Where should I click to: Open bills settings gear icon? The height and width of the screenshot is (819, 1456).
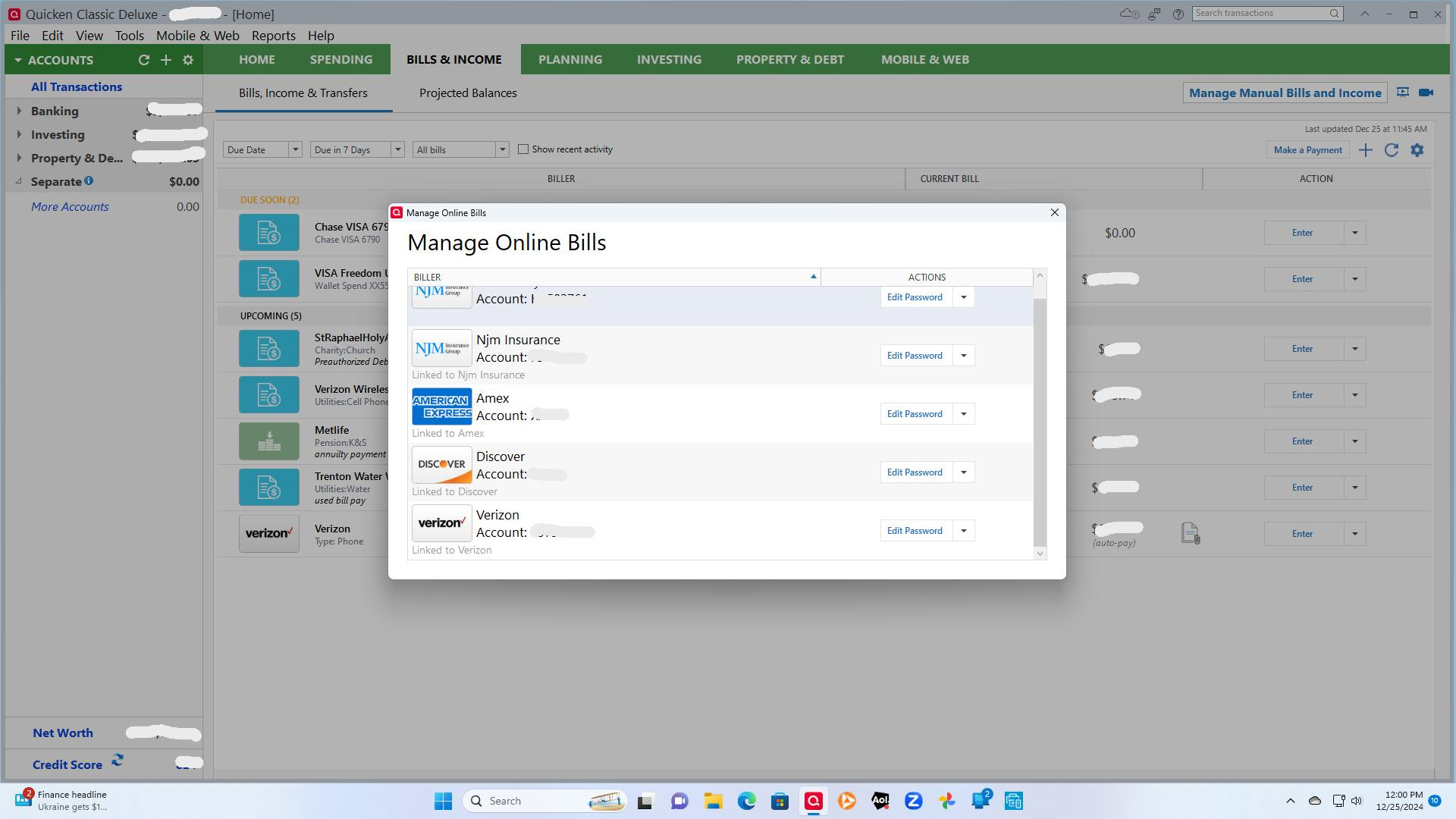pos(1417,150)
